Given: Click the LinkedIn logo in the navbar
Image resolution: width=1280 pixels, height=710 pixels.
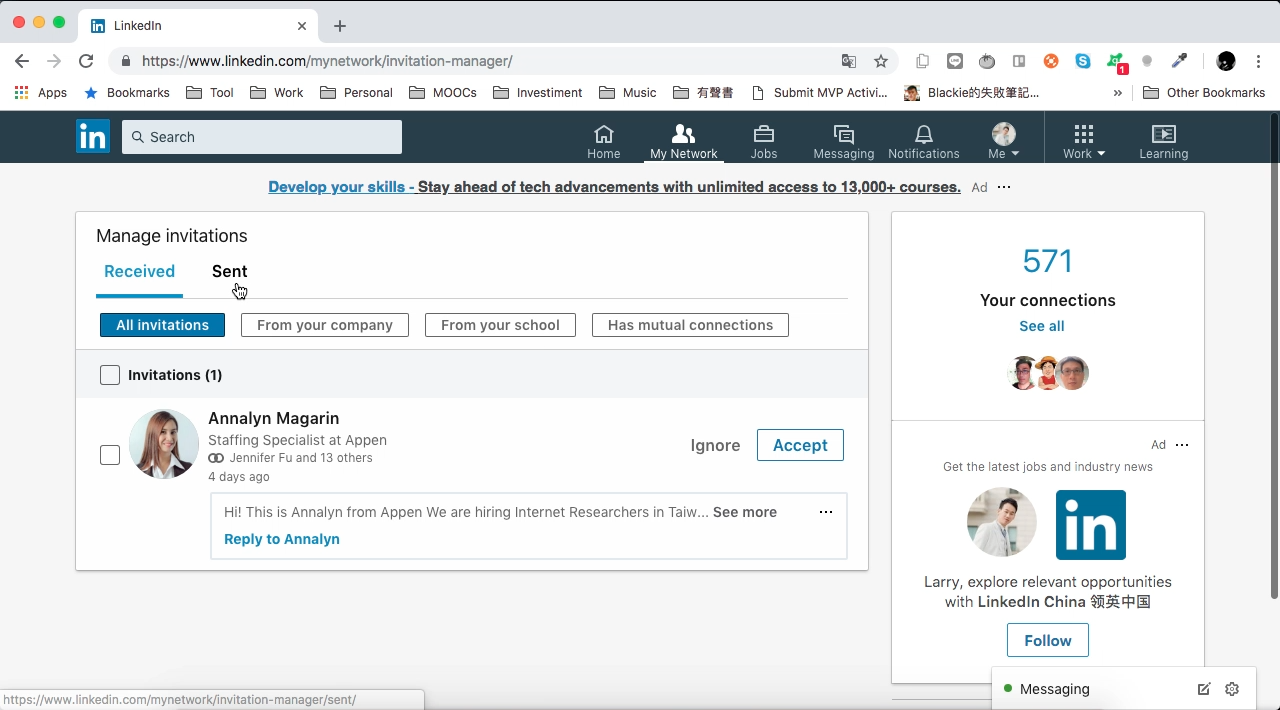Looking at the screenshot, I should click(93, 137).
